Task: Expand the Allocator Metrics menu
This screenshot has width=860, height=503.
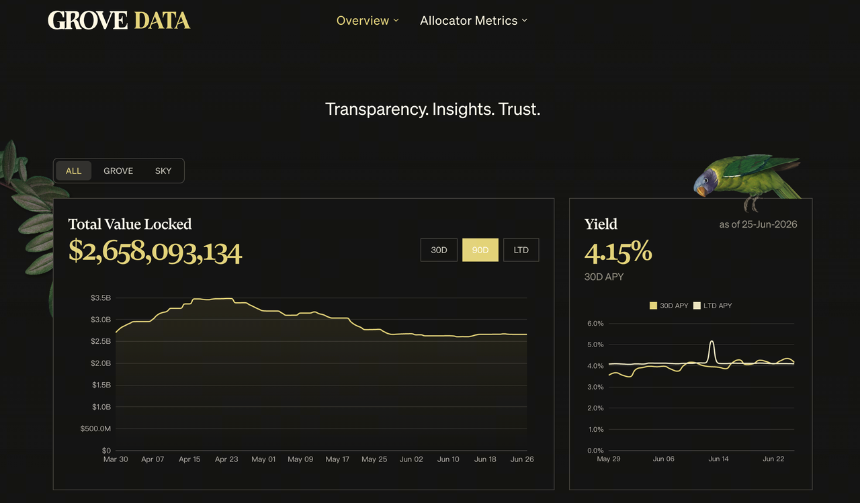Action: 473,21
